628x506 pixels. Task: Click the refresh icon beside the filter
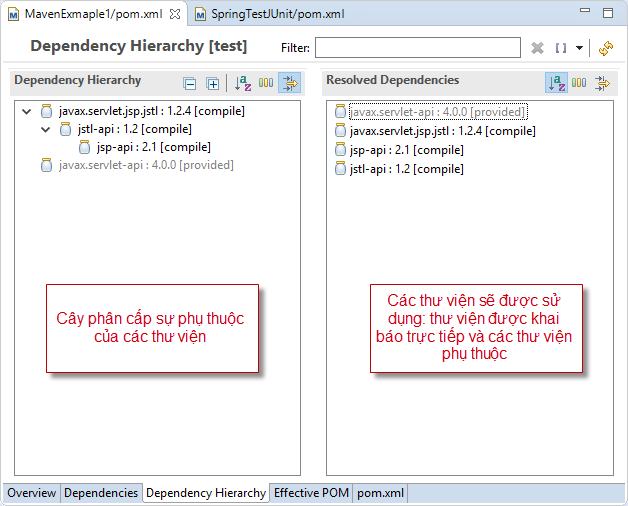point(606,48)
